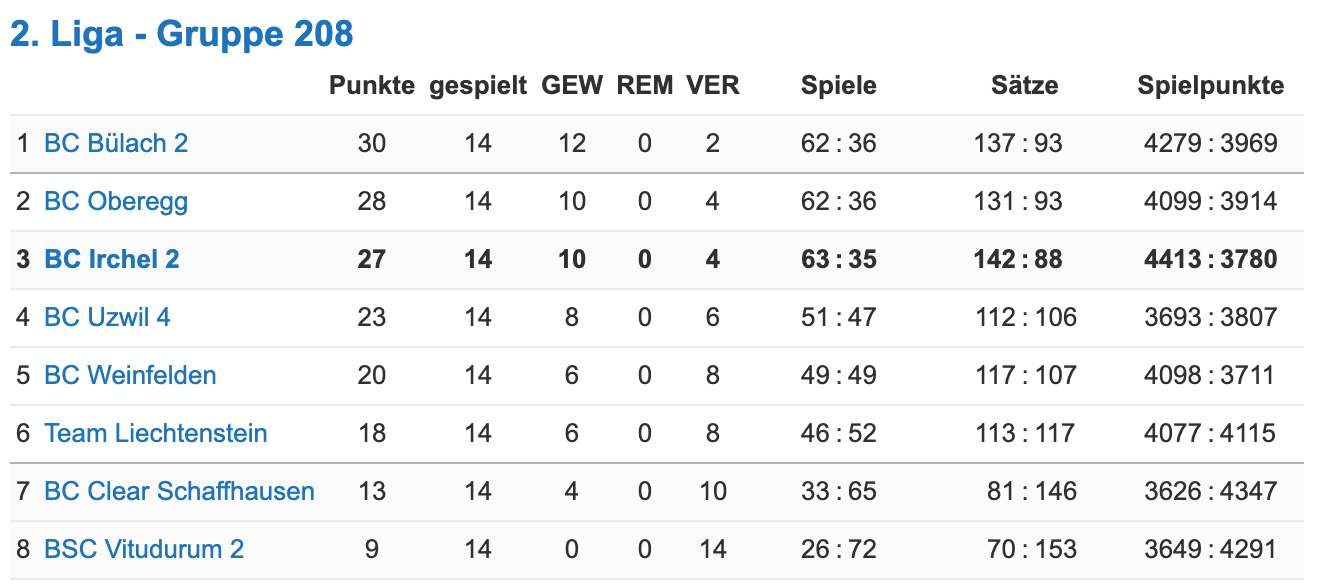Image resolution: width=1320 pixels, height=584 pixels.
Task: Click the VER column header
Action: pos(713,86)
